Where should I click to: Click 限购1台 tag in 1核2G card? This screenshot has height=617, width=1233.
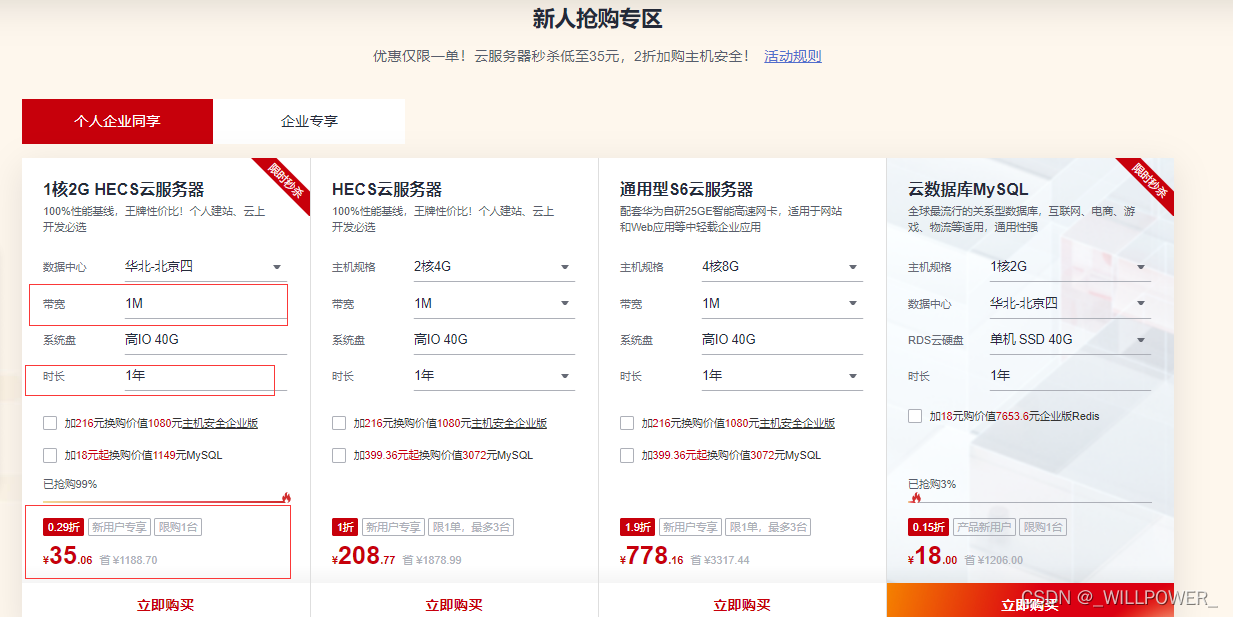click(x=178, y=527)
